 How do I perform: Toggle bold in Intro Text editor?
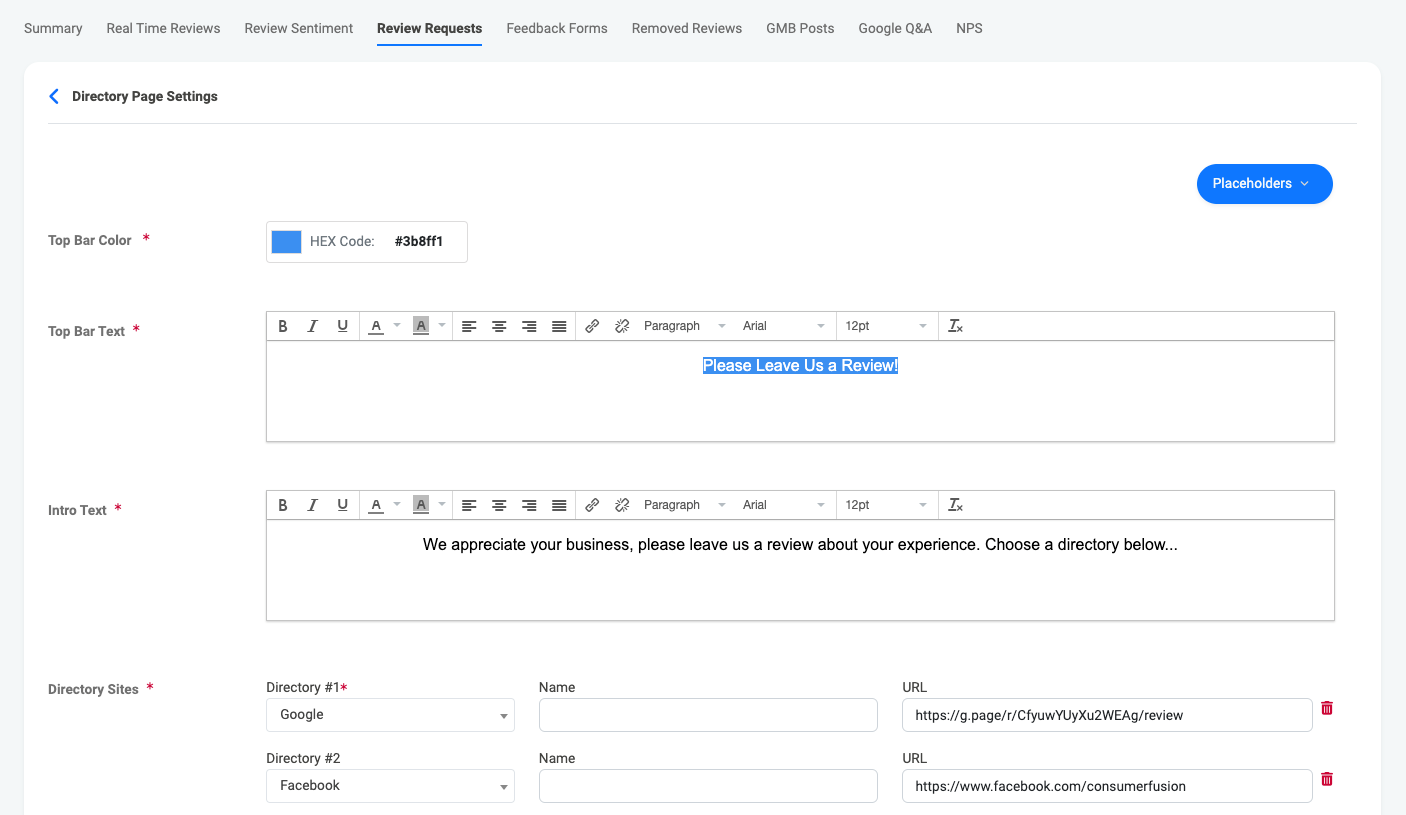[x=283, y=505]
